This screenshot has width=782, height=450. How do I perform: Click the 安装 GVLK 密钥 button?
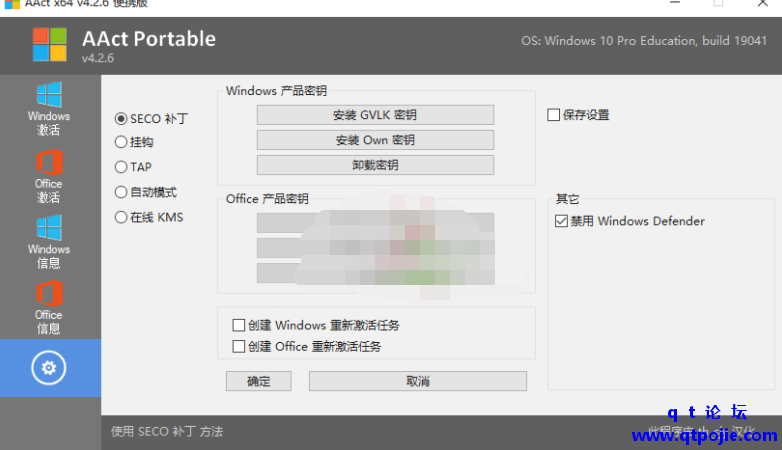pyautogui.click(x=375, y=115)
